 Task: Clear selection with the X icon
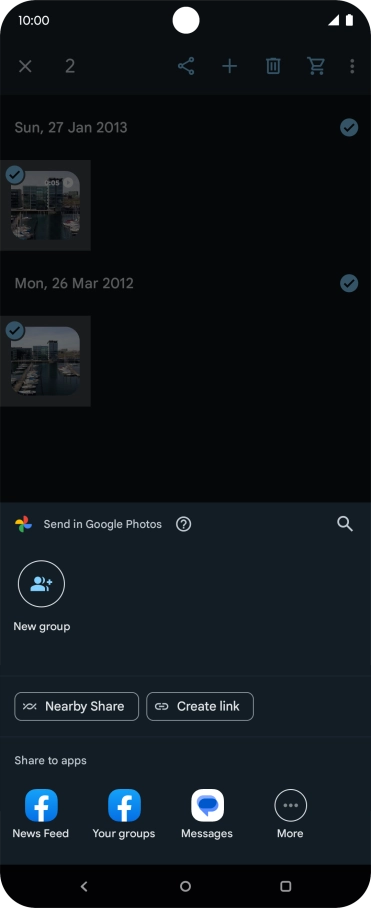click(x=25, y=66)
